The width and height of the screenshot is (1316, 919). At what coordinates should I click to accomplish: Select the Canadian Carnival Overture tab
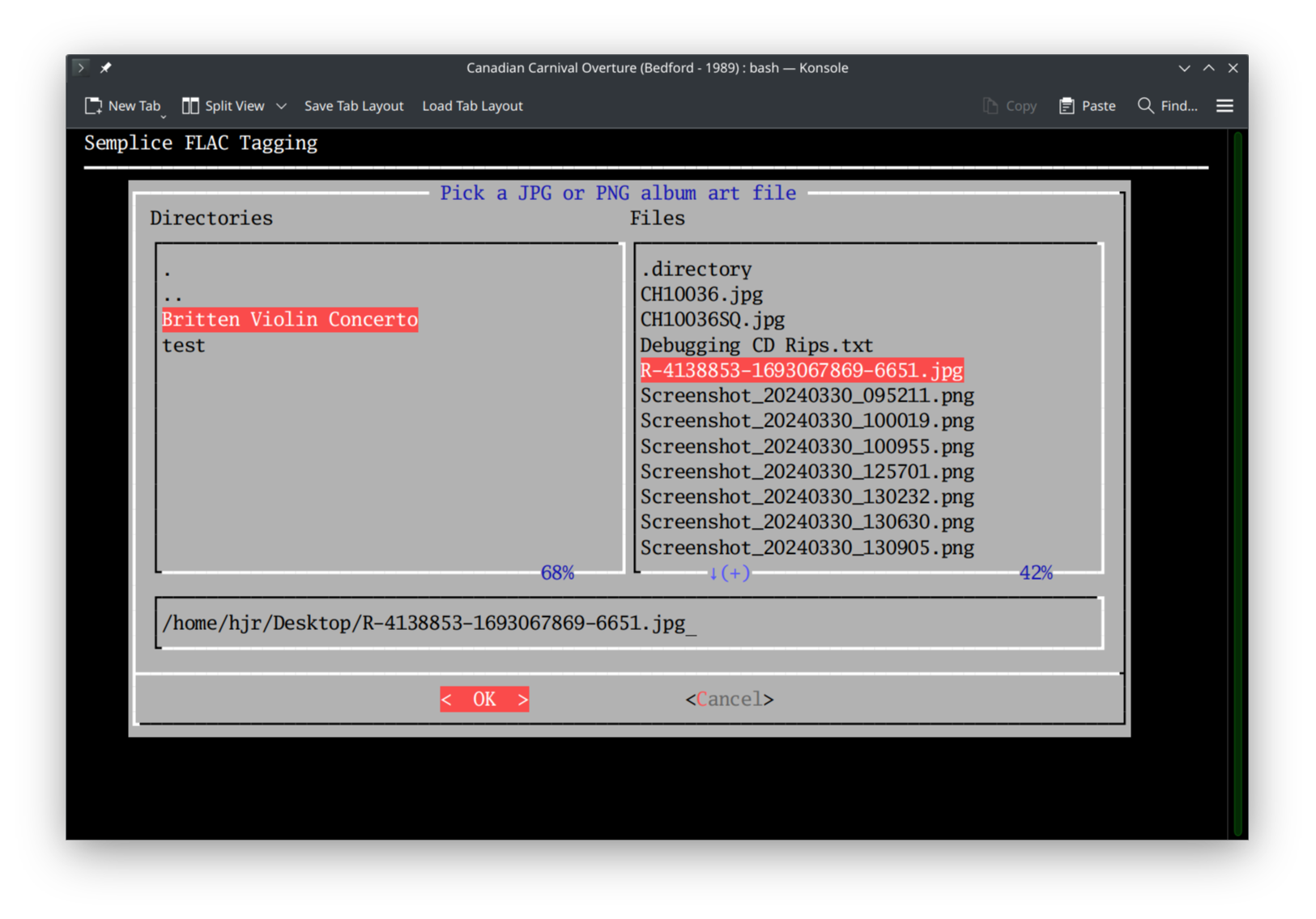657,67
